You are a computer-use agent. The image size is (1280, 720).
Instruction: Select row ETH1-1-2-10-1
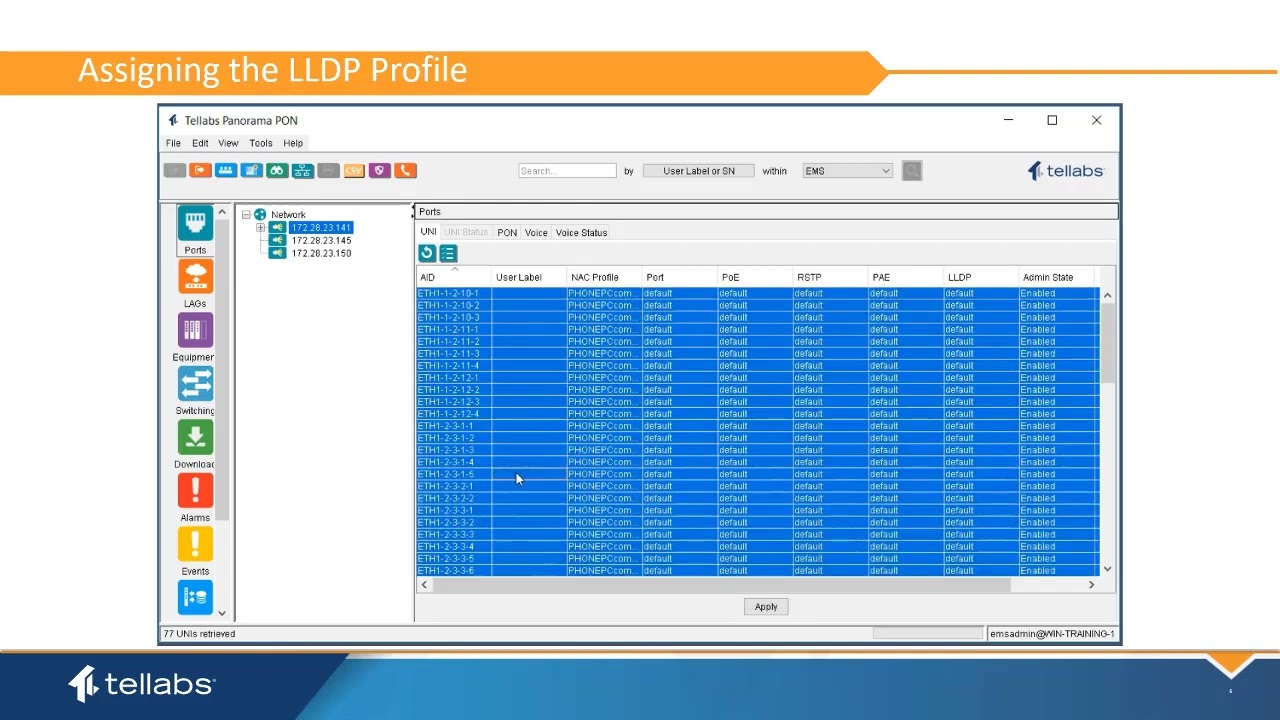point(757,293)
